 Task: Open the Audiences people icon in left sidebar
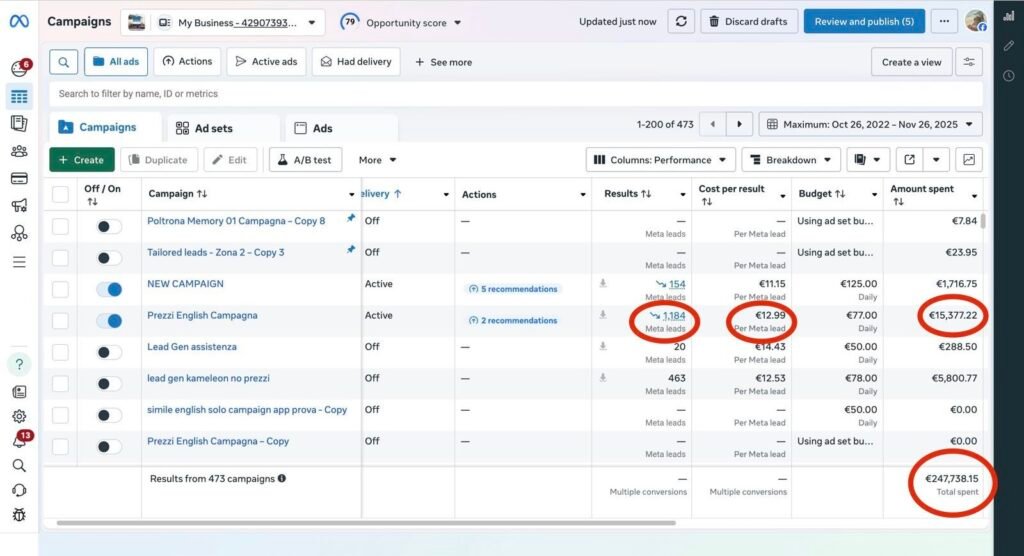[19, 151]
